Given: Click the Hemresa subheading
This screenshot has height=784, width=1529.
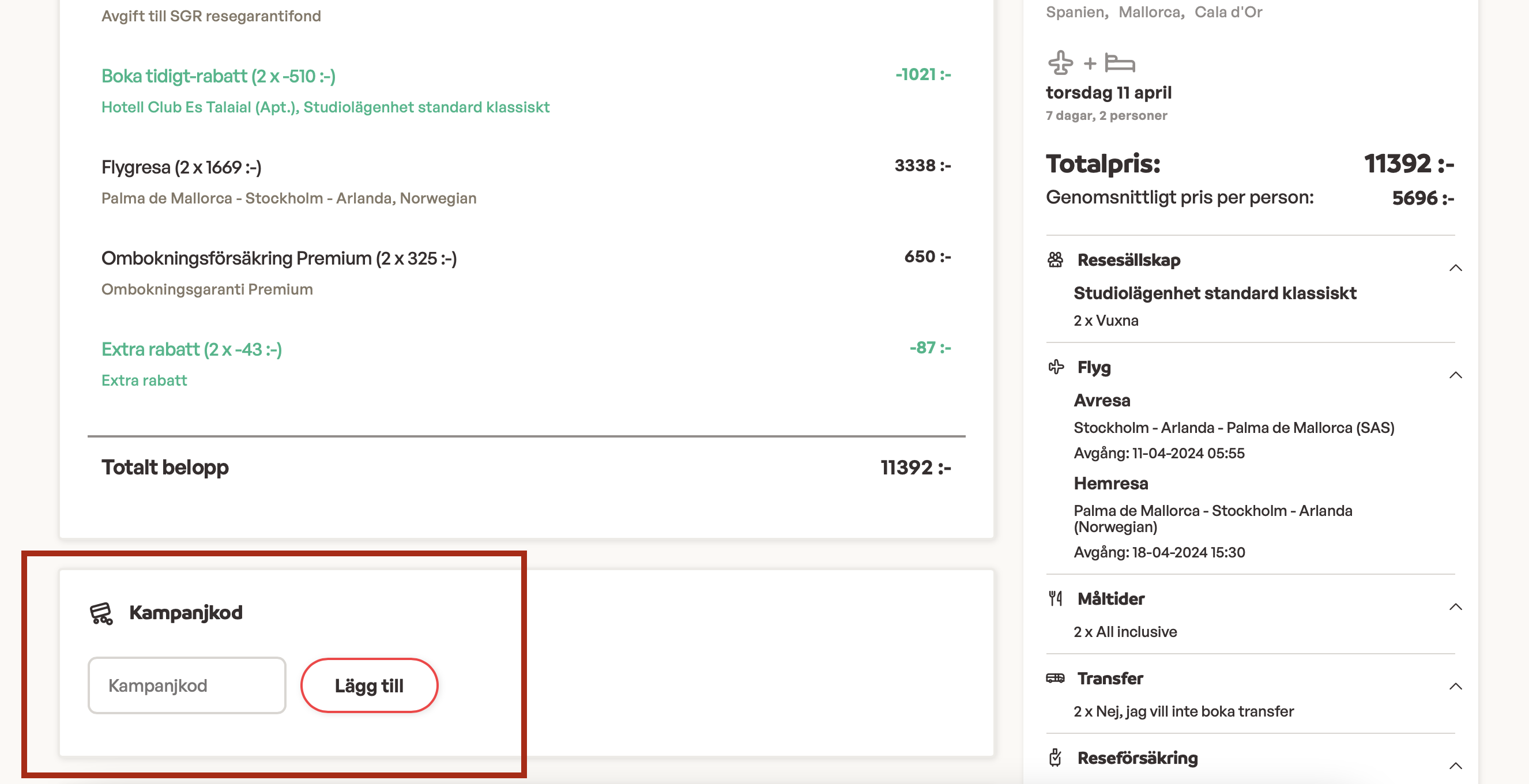Looking at the screenshot, I should click(x=1110, y=484).
